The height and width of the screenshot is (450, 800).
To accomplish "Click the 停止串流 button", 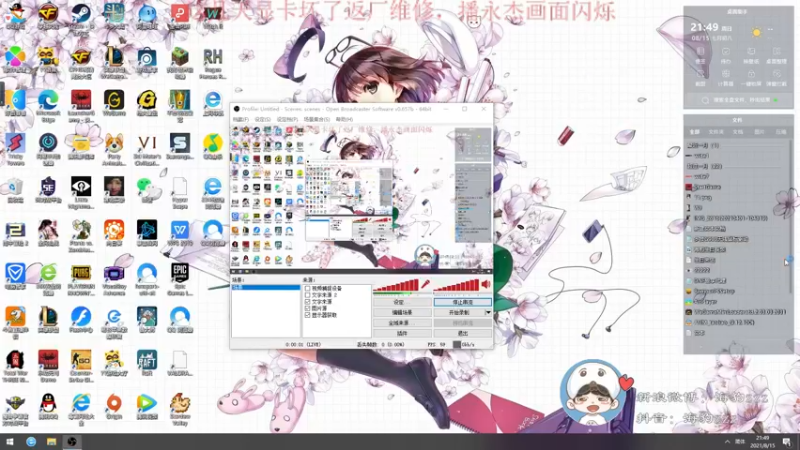I will pos(463,302).
